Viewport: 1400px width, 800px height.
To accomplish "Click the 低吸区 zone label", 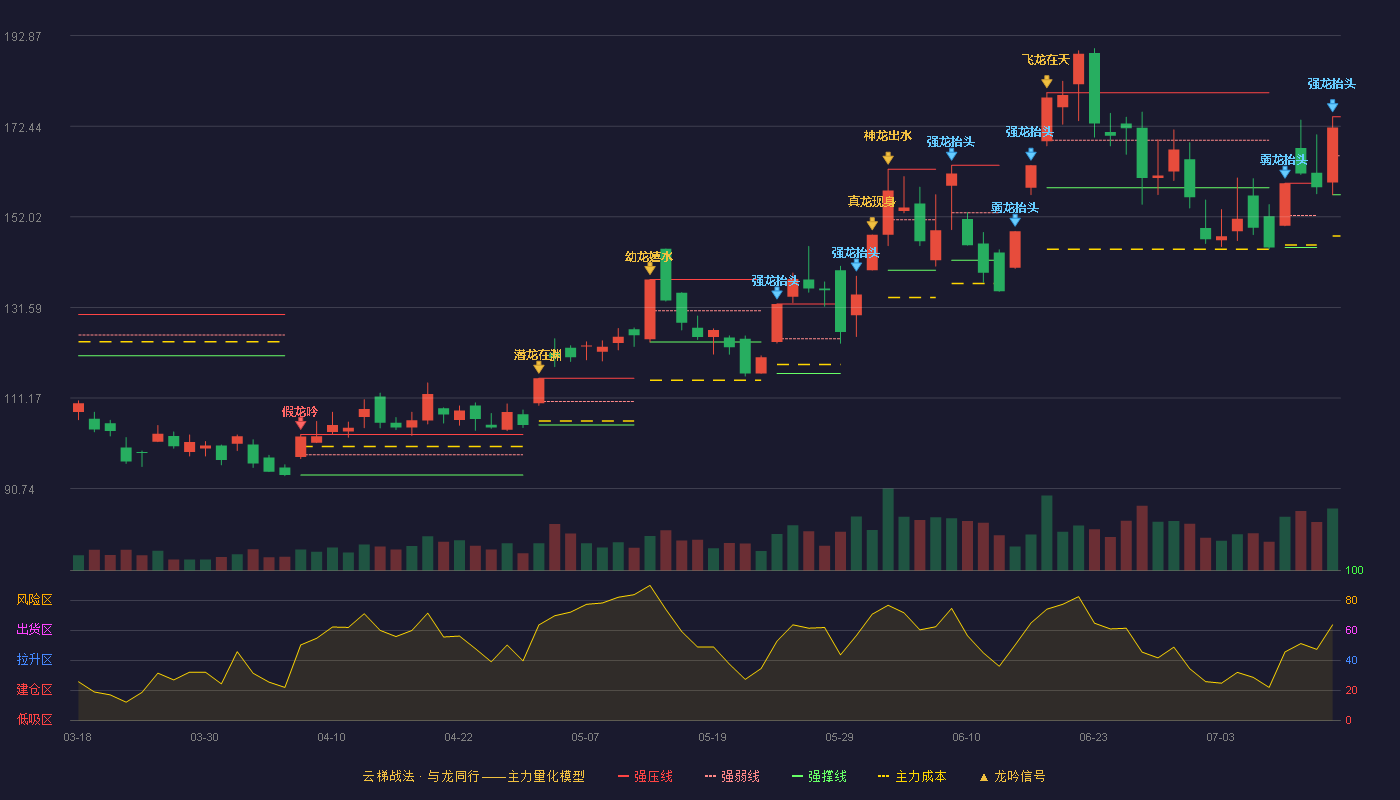I will pyautogui.click(x=34, y=720).
